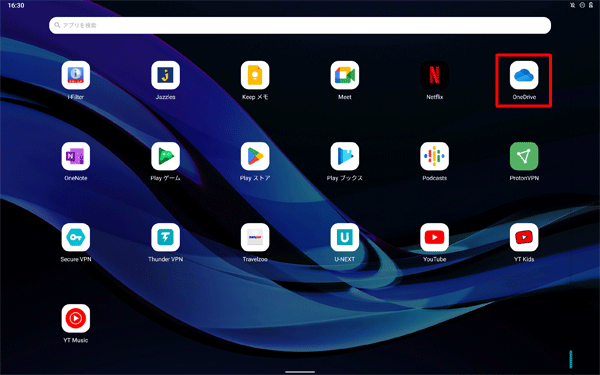Open Play ブックス app
The width and height of the screenshot is (600, 375).
point(344,156)
